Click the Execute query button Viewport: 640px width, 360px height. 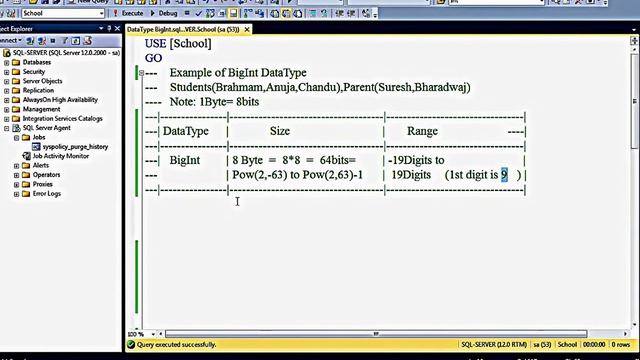(128, 13)
